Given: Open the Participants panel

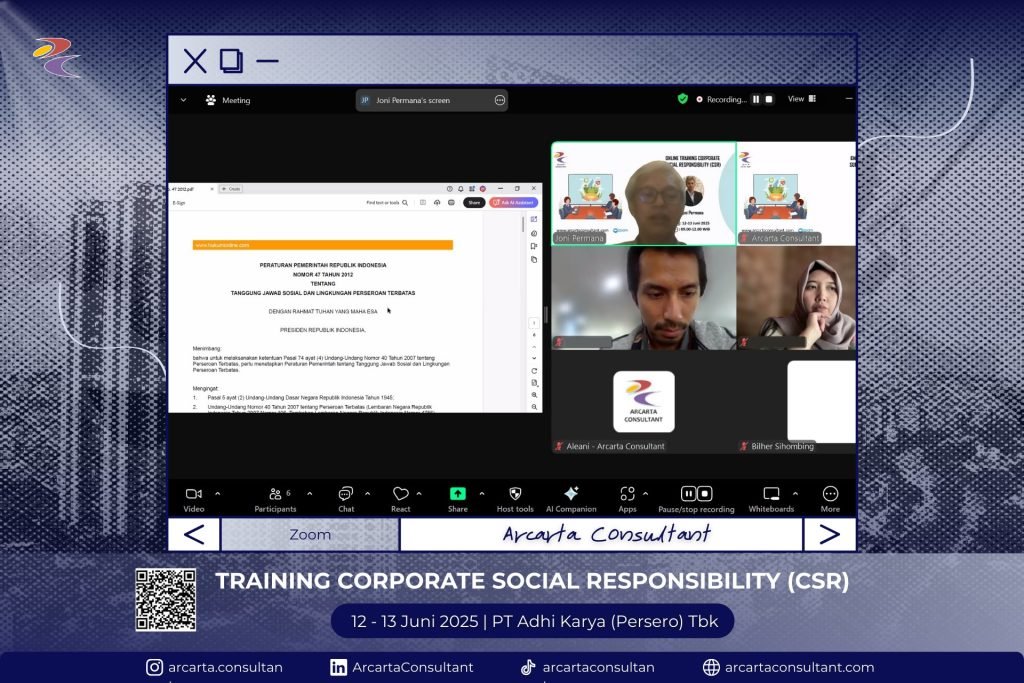Looking at the screenshot, I should click(275, 494).
